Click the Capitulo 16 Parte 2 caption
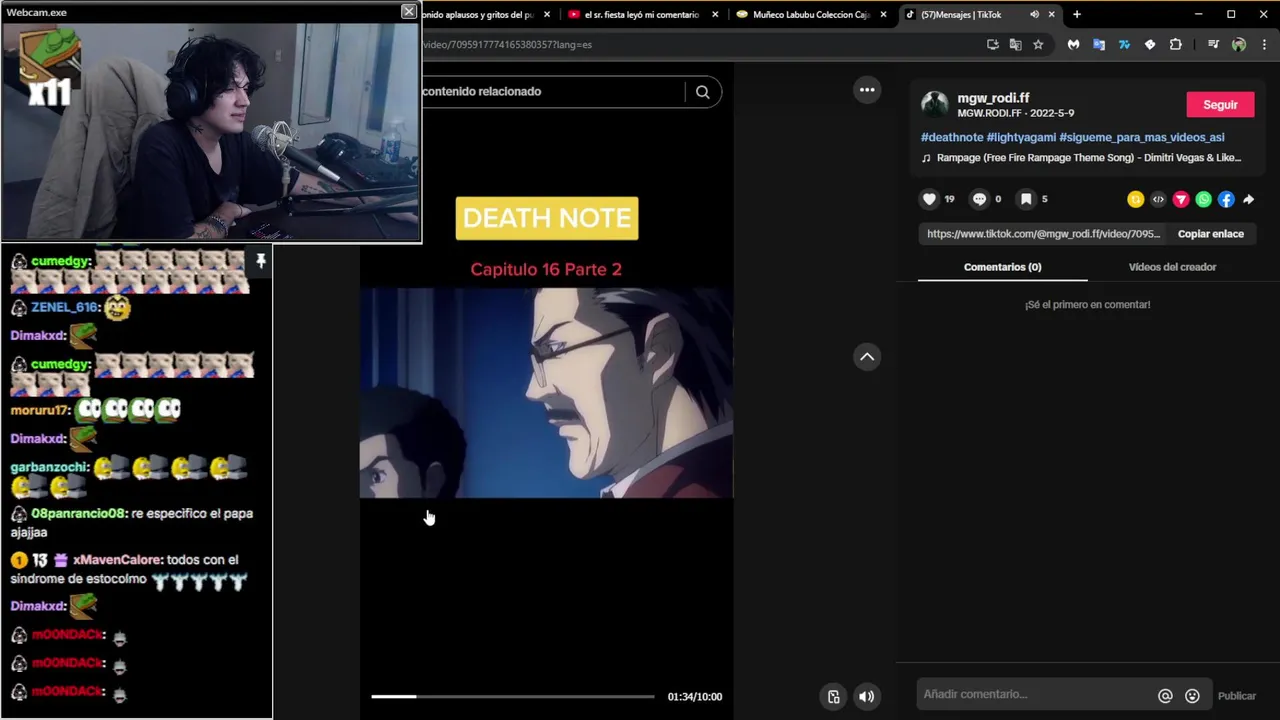Image resolution: width=1280 pixels, height=720 pixels. [546, 269]
